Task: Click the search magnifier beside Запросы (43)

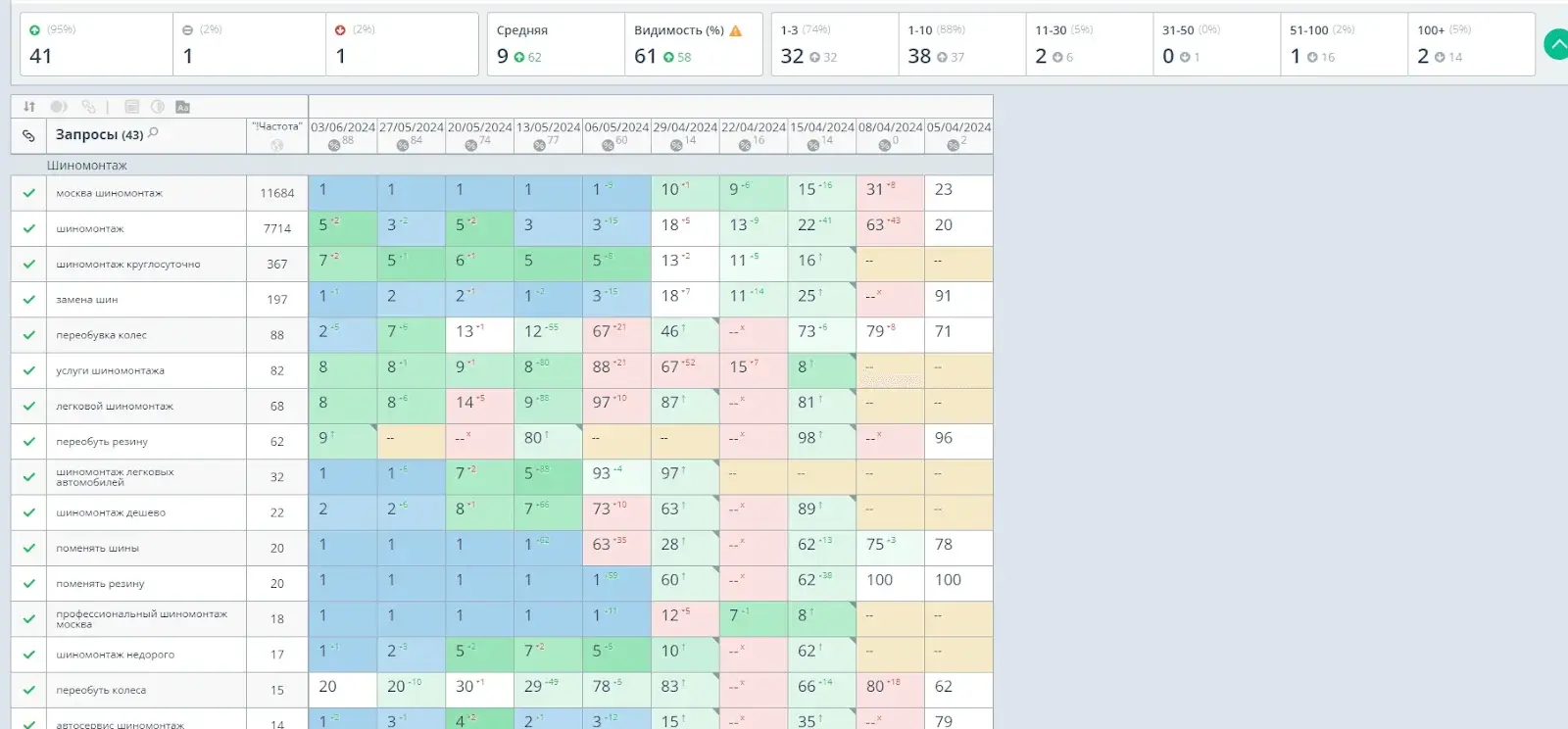Action: (153, 133)
